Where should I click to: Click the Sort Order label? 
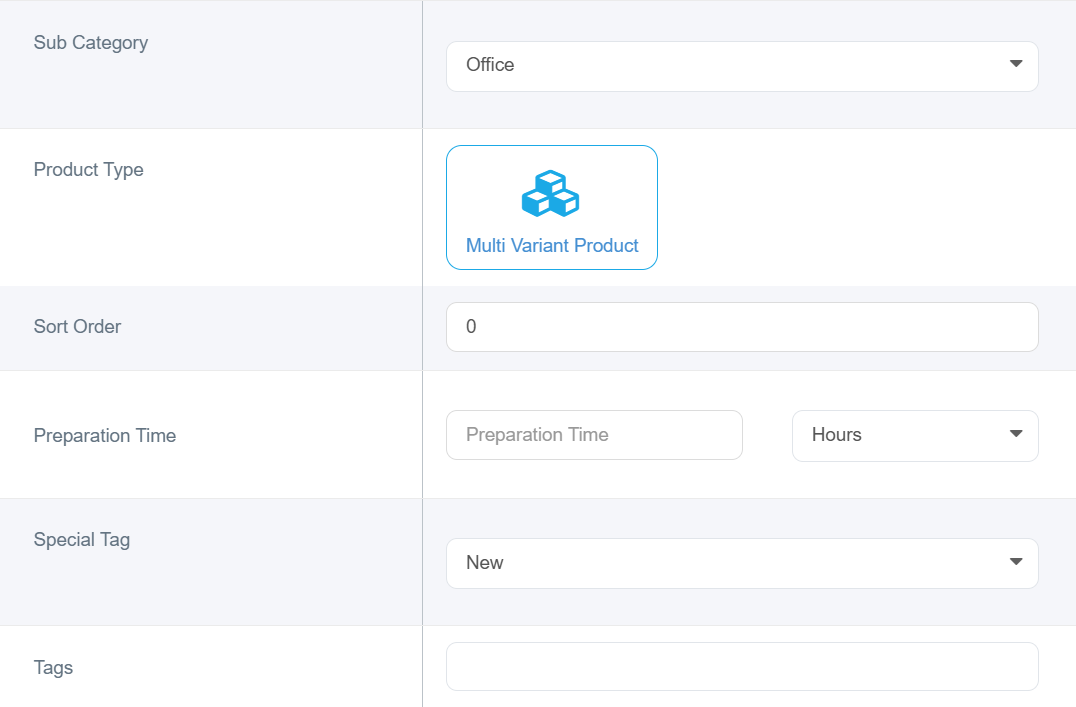(x=78, y=327)
